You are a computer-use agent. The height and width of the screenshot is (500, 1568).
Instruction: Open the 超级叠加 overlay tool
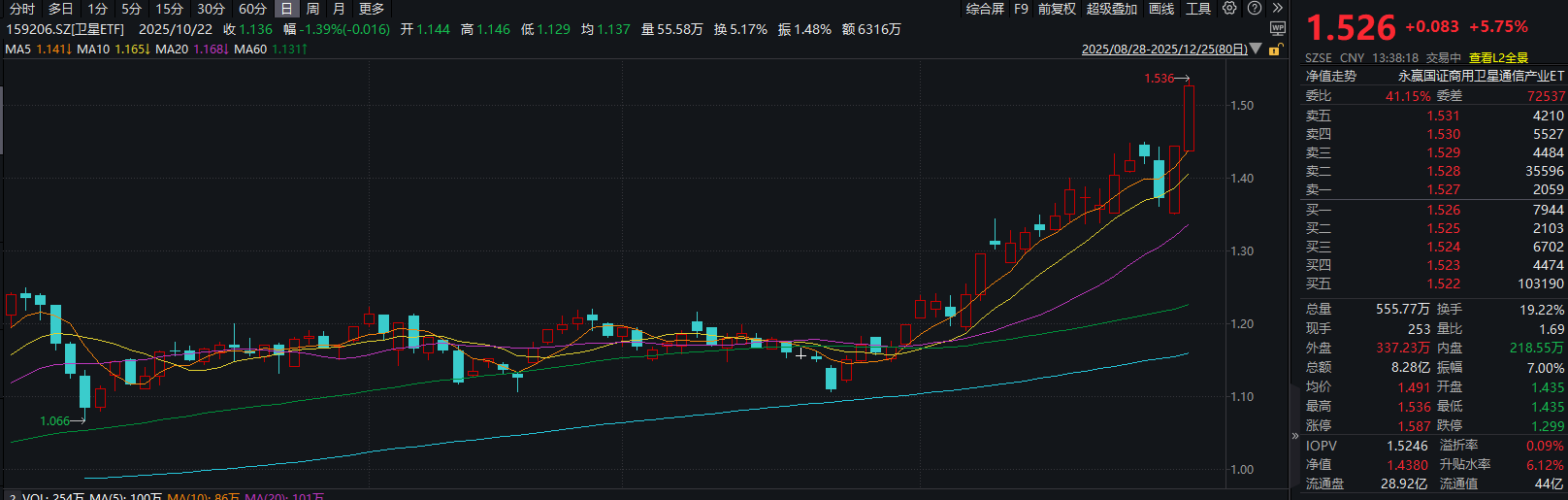[1112, 9]
